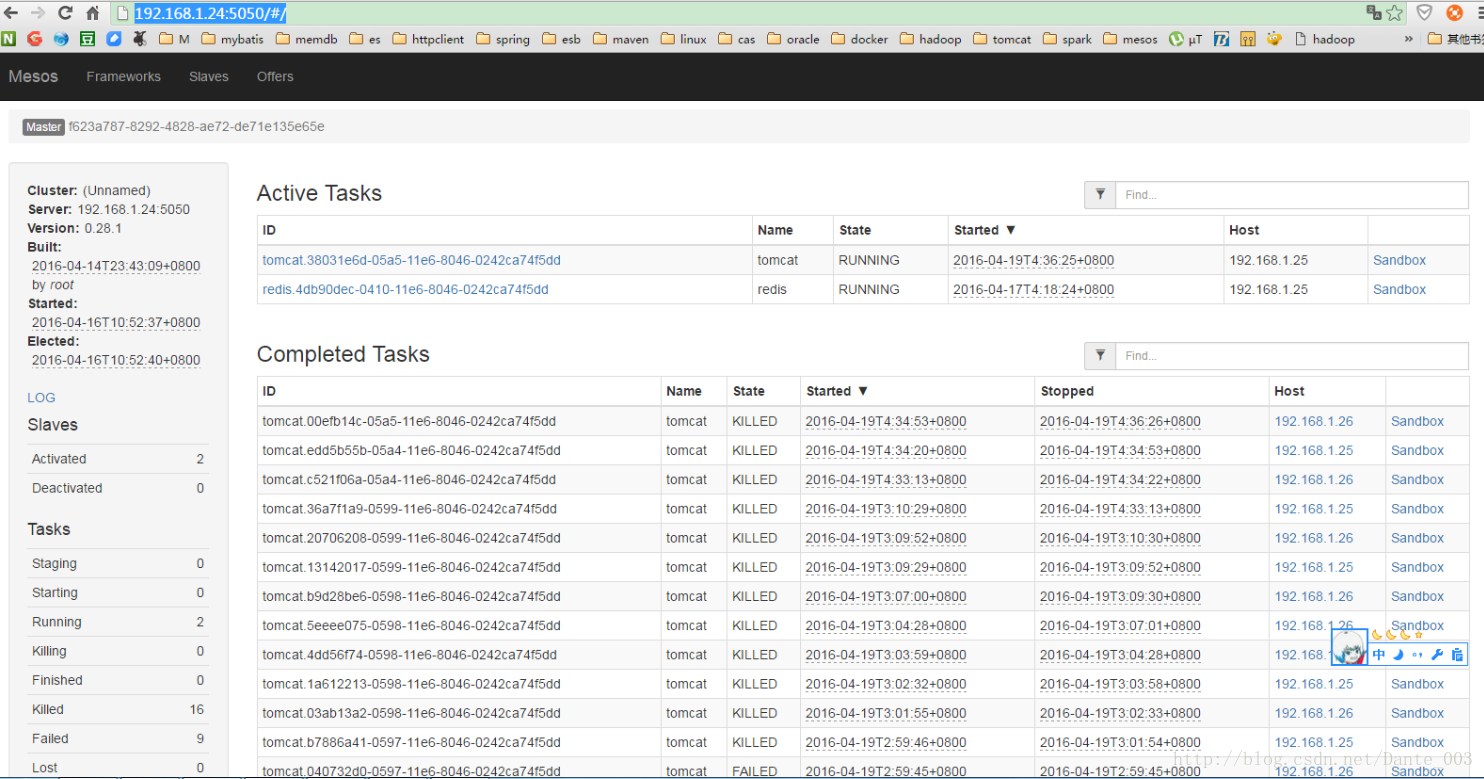This screenshot has height=779, width=1484.
Task: Open the green square Douban bookmark icon
Action: click(x=87, y=39)
